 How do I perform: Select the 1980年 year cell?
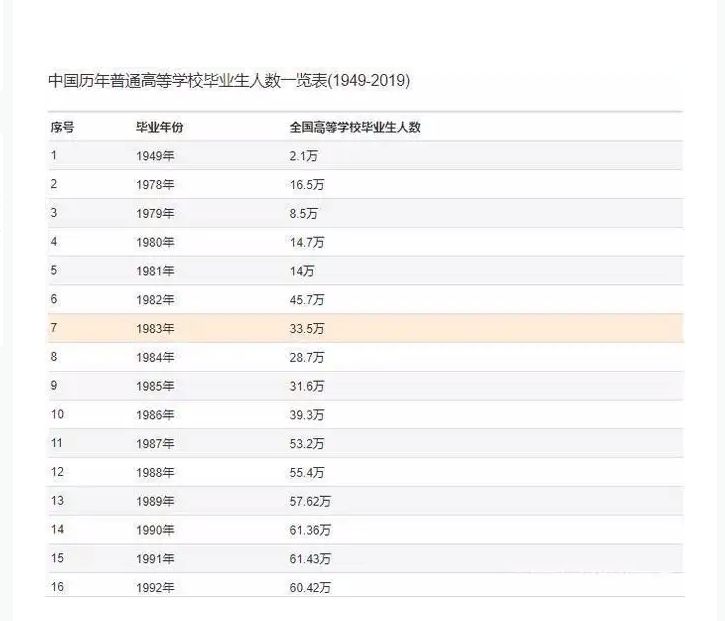click(x=155, y=242)
